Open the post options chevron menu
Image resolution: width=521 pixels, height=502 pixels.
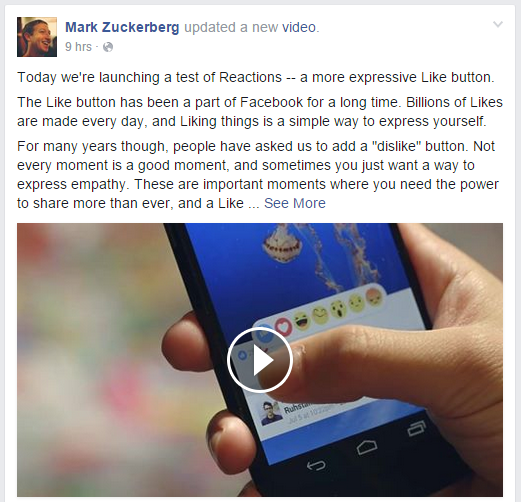tap(498, 24)
